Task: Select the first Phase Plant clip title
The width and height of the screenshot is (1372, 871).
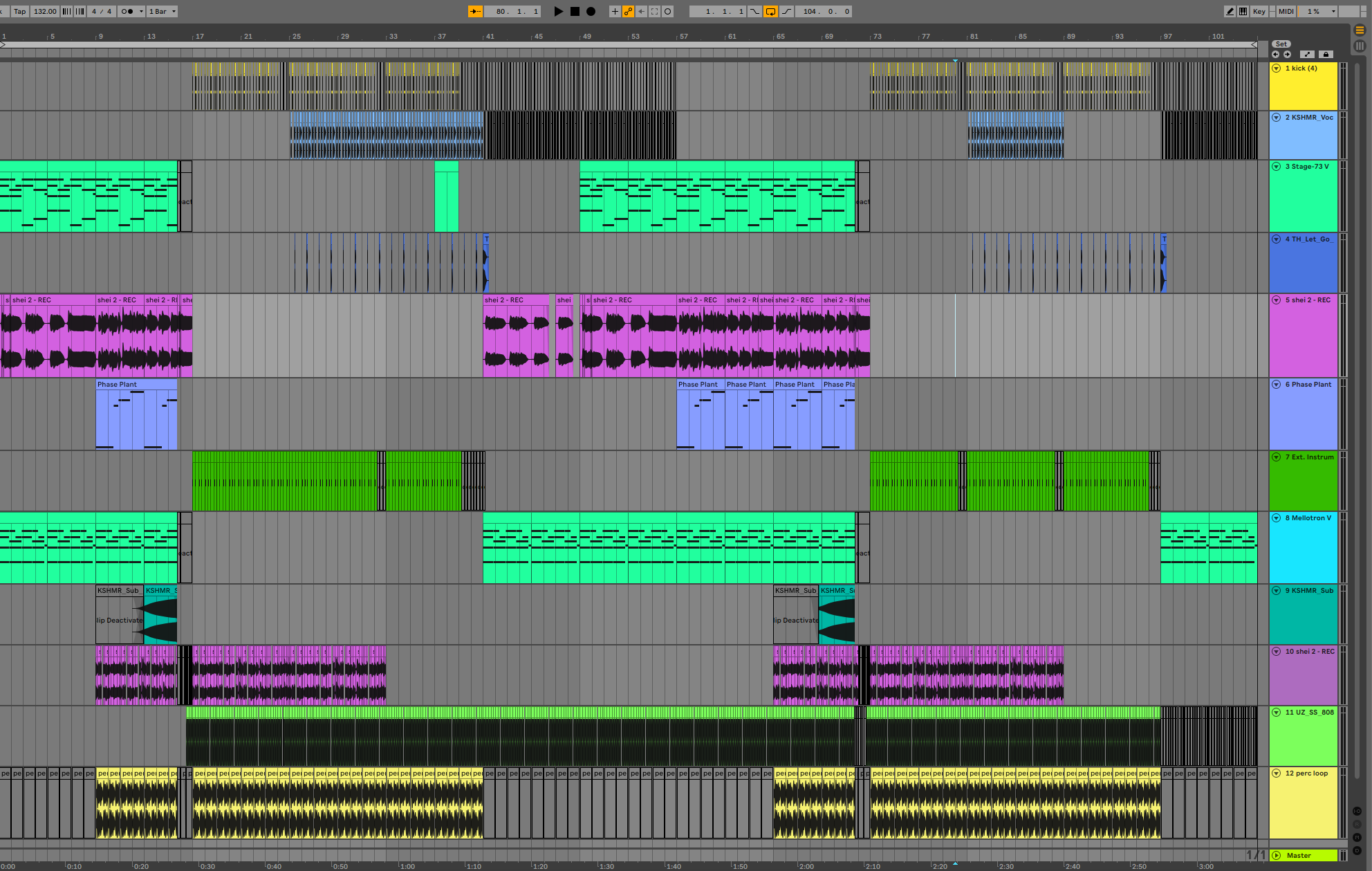Action: (x=117, y=385)
